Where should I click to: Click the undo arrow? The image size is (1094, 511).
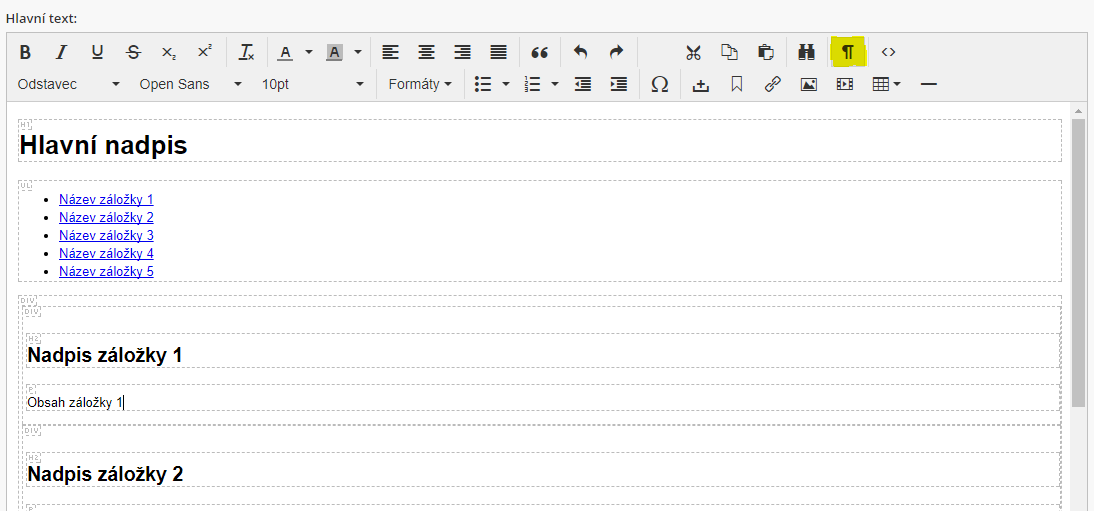pos(581,52)
